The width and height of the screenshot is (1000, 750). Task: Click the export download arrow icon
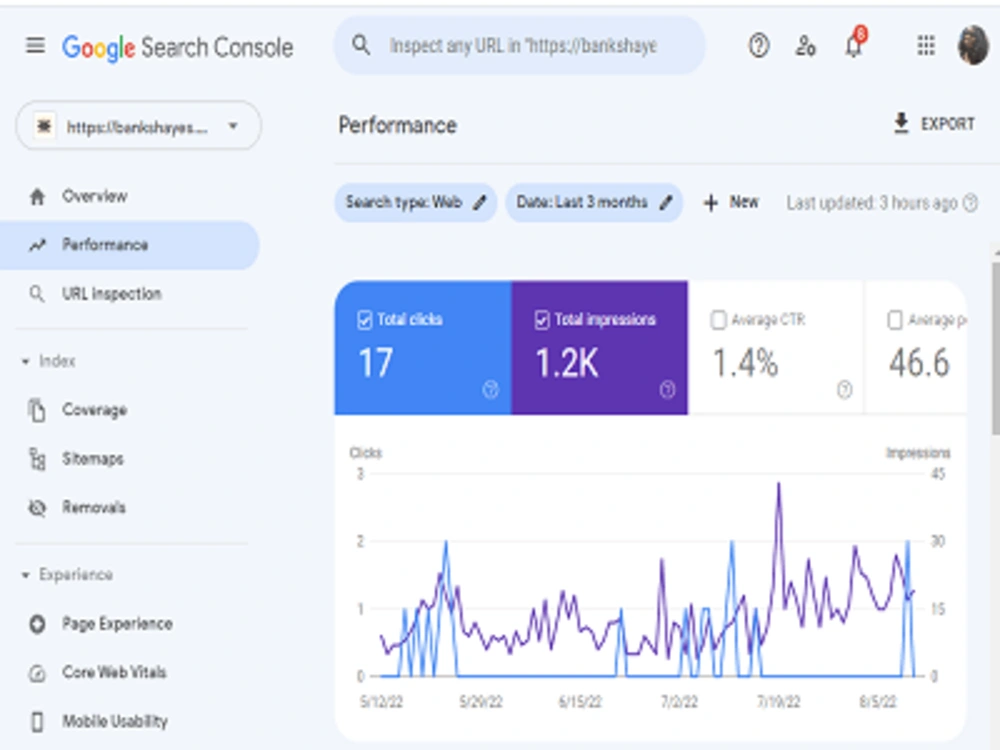pos(901,123)
